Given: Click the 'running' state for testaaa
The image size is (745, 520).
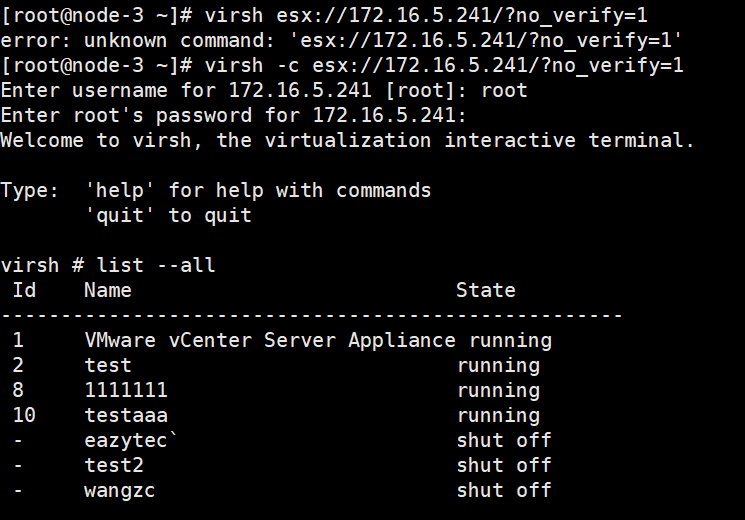Looking at the screenshot, I should pyautogui.click(x=498, y=415).
